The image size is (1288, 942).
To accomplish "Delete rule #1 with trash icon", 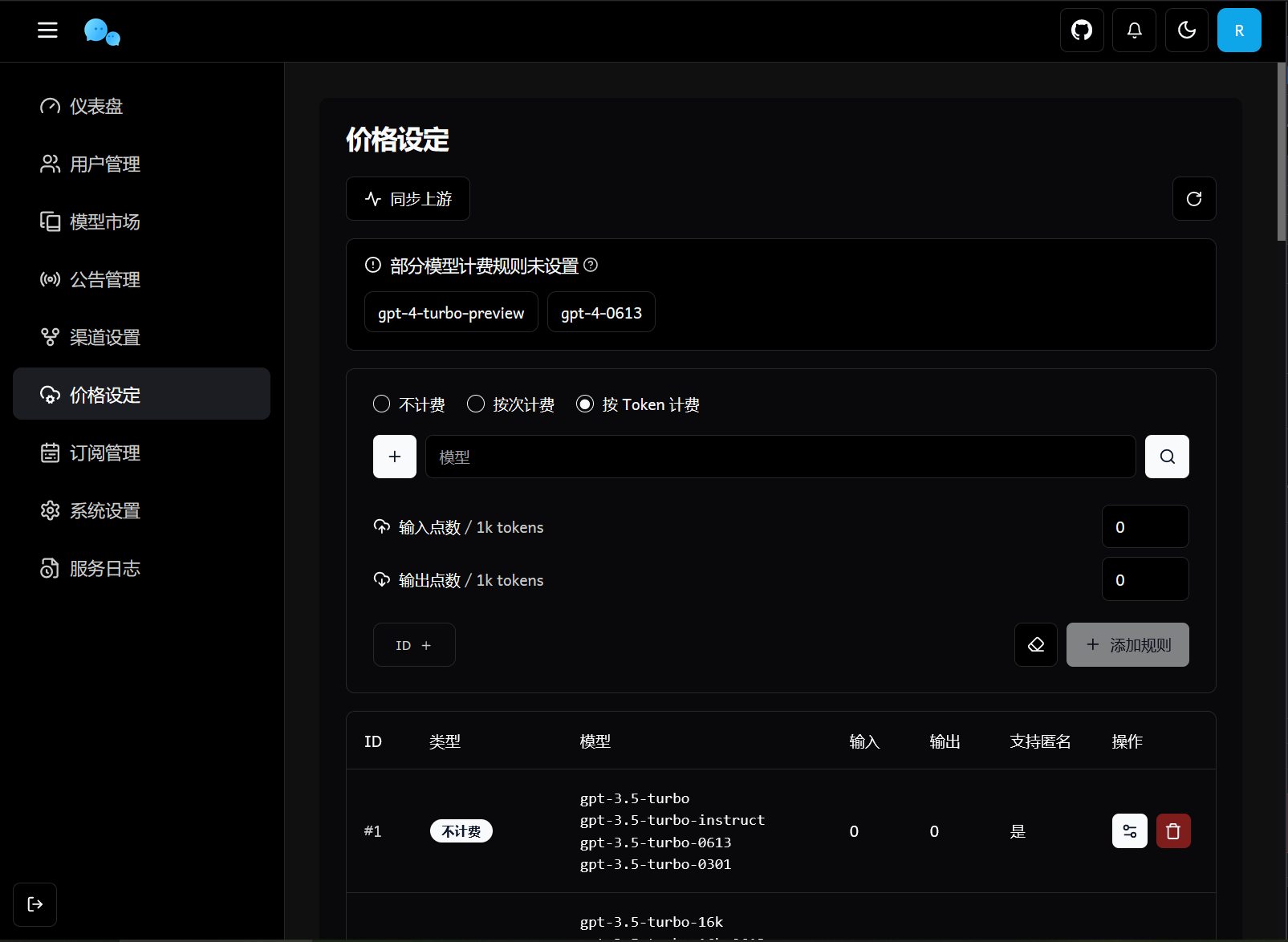I will [1173, 831].
